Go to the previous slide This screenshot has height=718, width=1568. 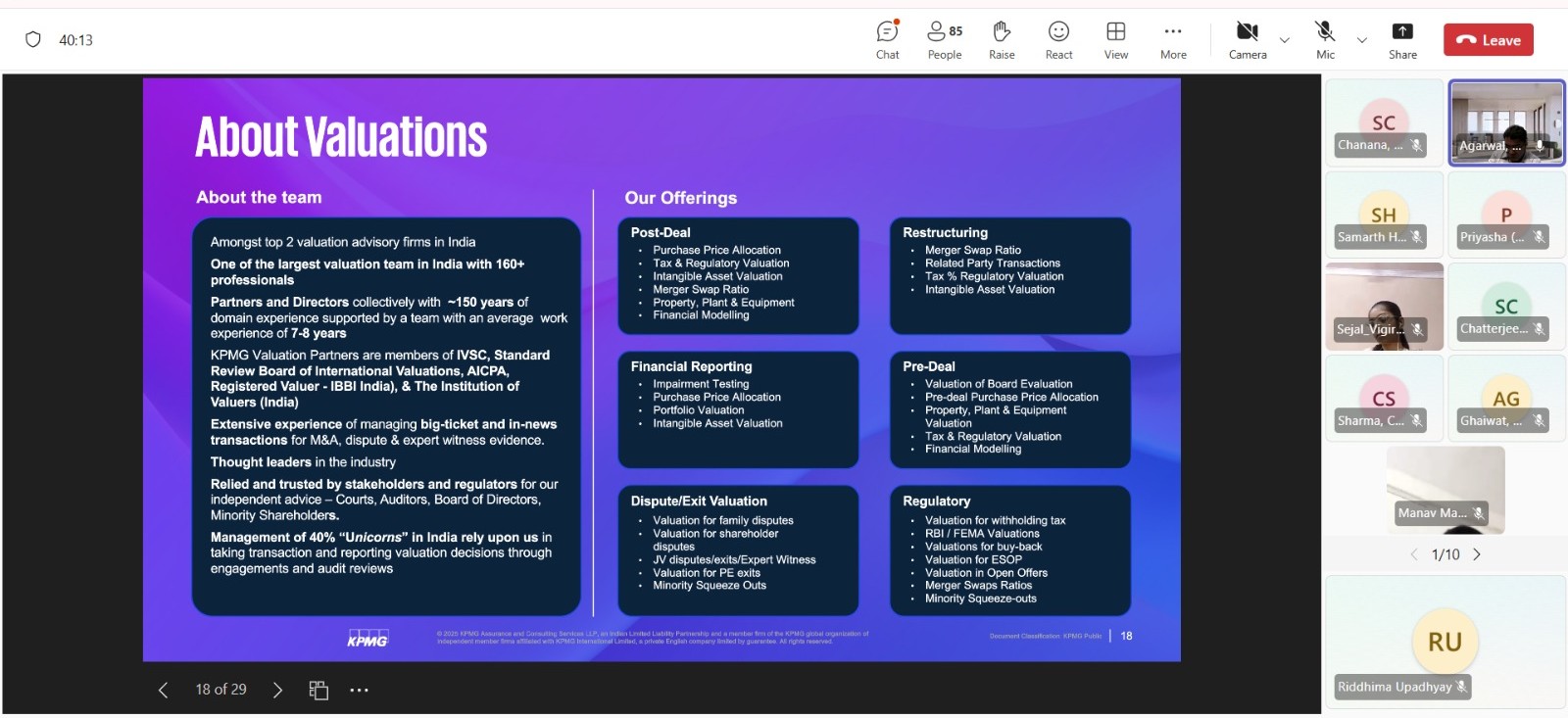164,691
